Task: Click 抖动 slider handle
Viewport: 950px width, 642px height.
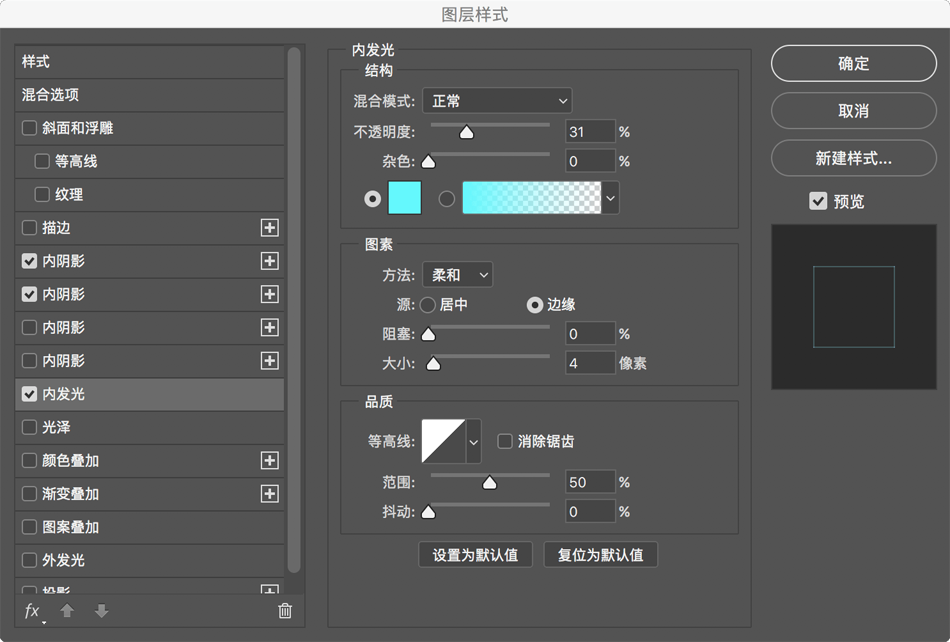Action: pyautogui.click(x=428, y=512)
